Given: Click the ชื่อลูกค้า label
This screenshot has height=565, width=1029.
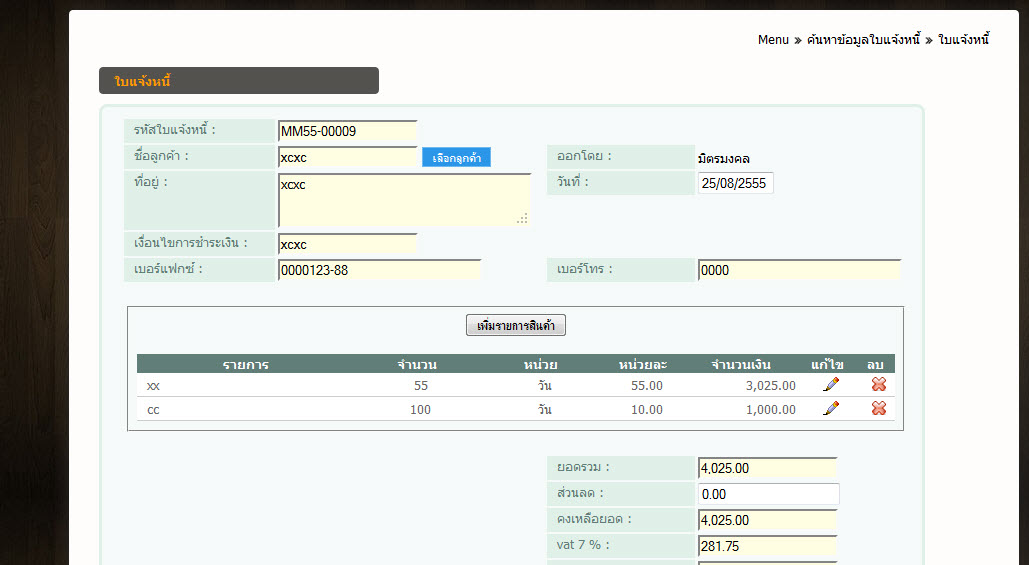Looking at the screenshot, I should click(x=161, y=156).
